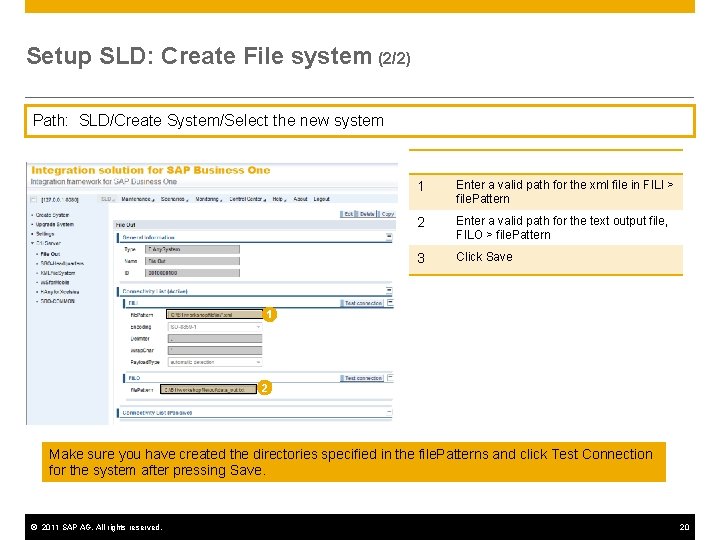Select SBO-Headquarters tree entry
The height and width of the screenshot is (540, 720).
point(62,264)
